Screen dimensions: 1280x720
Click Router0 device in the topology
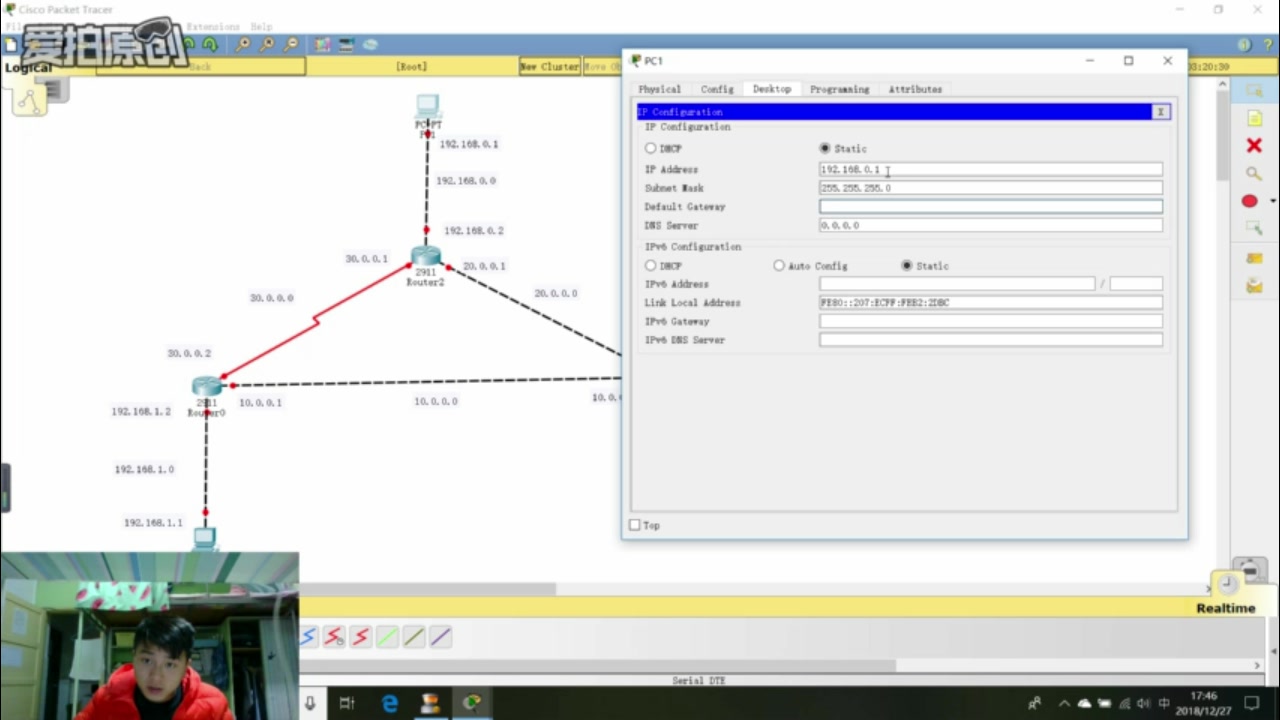pyautogui.click(x=207, y=386)
